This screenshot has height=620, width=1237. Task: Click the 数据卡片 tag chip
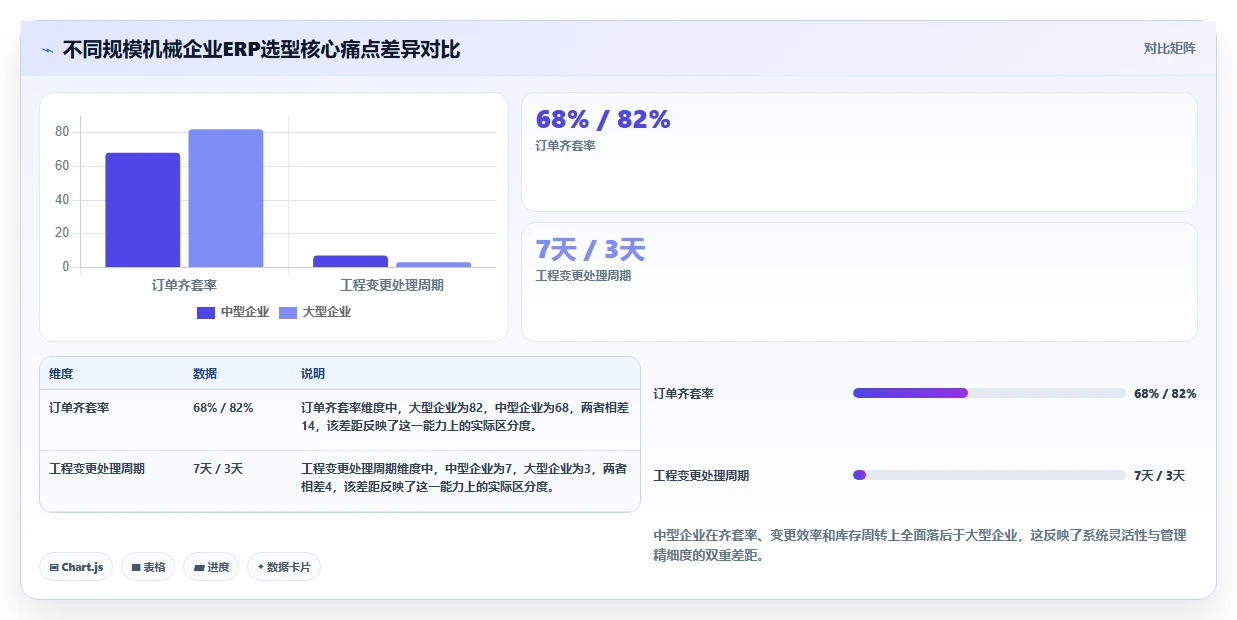284,567
